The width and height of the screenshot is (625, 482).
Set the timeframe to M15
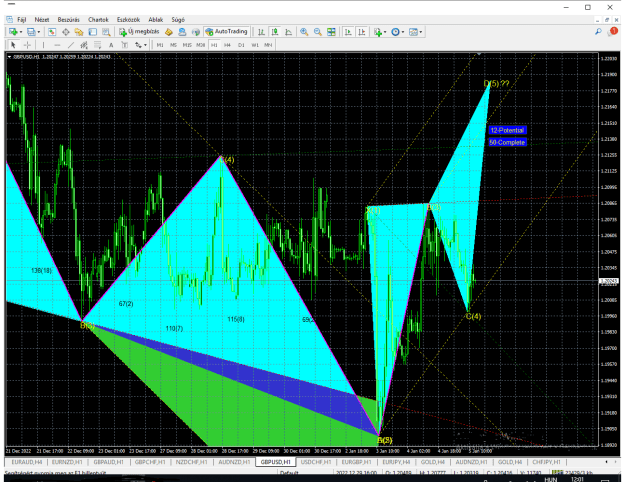[187, 45]
